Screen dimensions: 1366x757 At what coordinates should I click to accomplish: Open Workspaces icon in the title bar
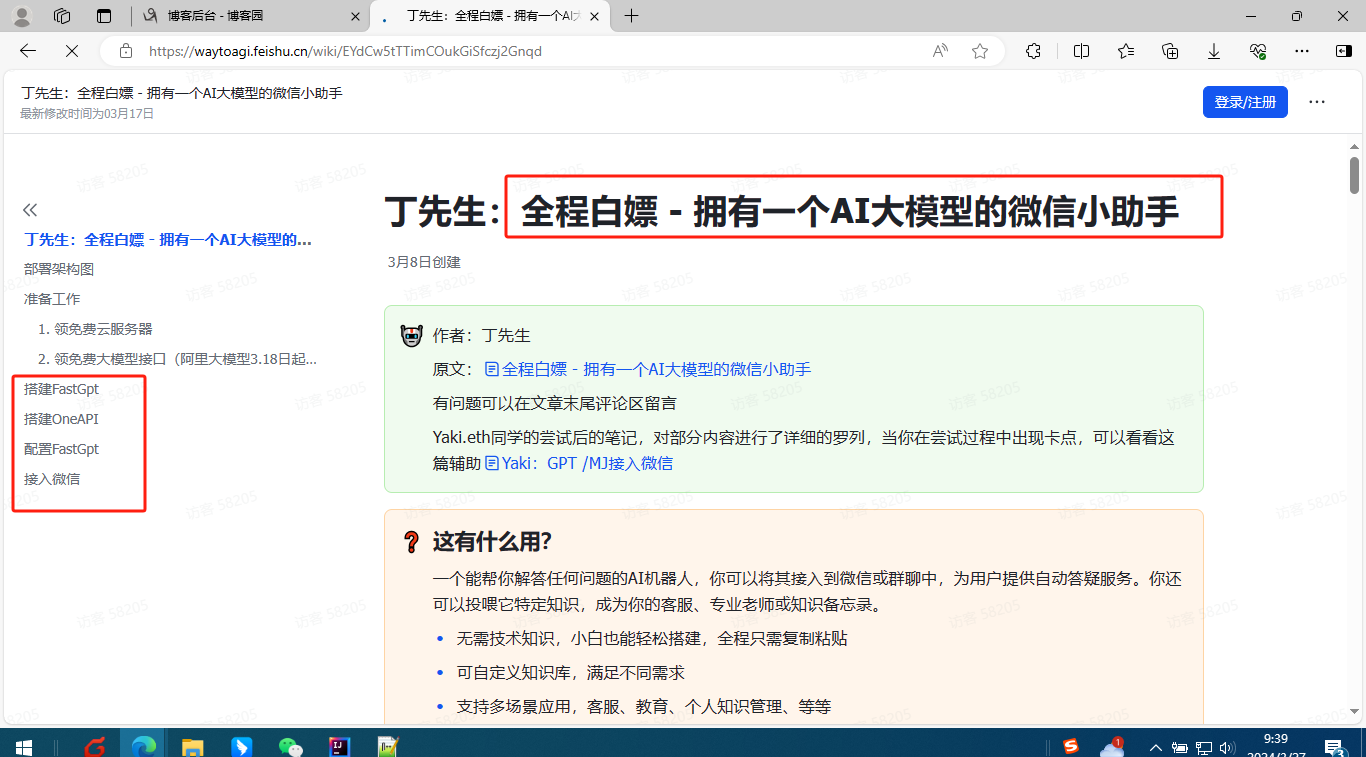62,16
